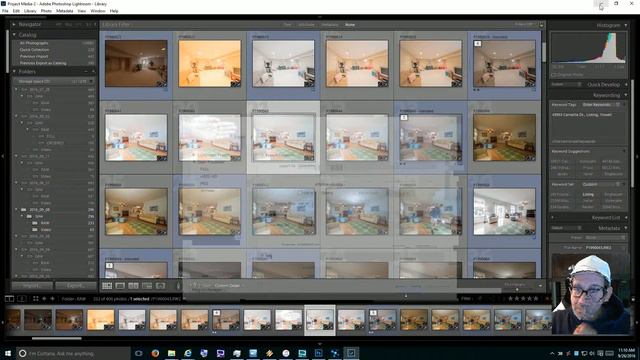Switch to Grid view in the toolbar
Screen dimensions: 640x360
(107, 286)
